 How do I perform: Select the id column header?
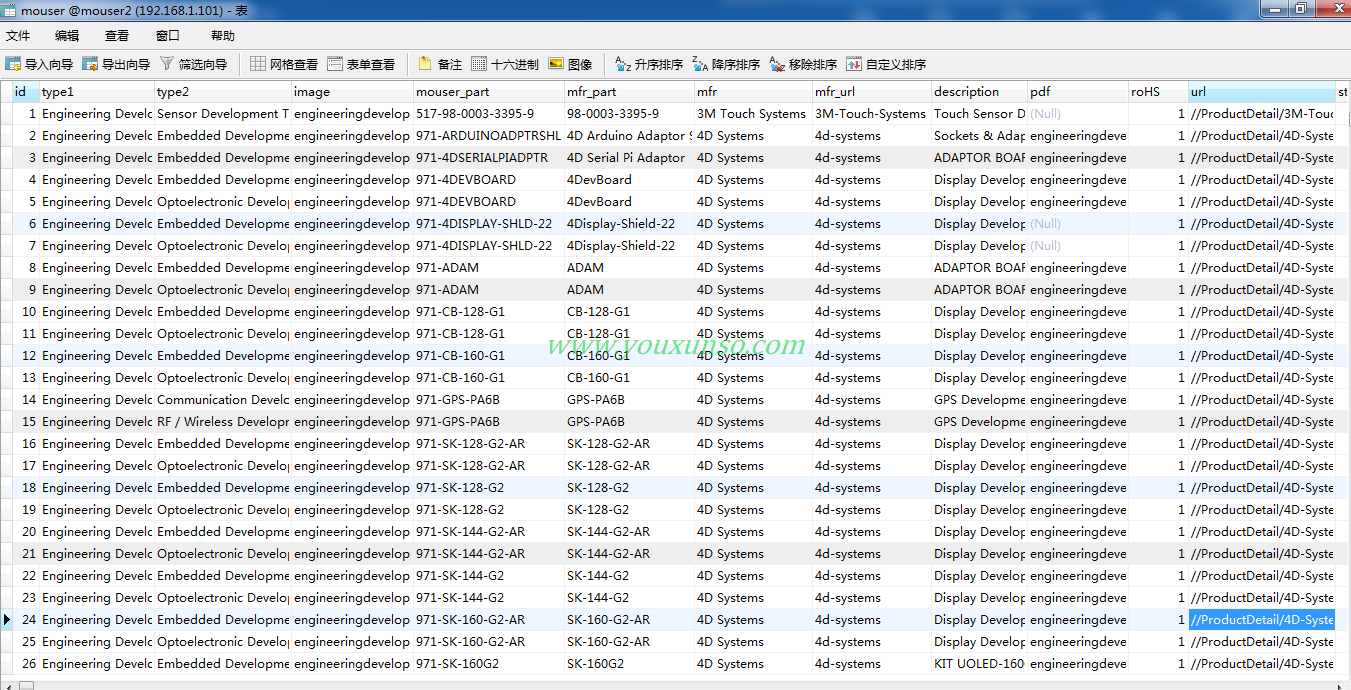point(26,92)
